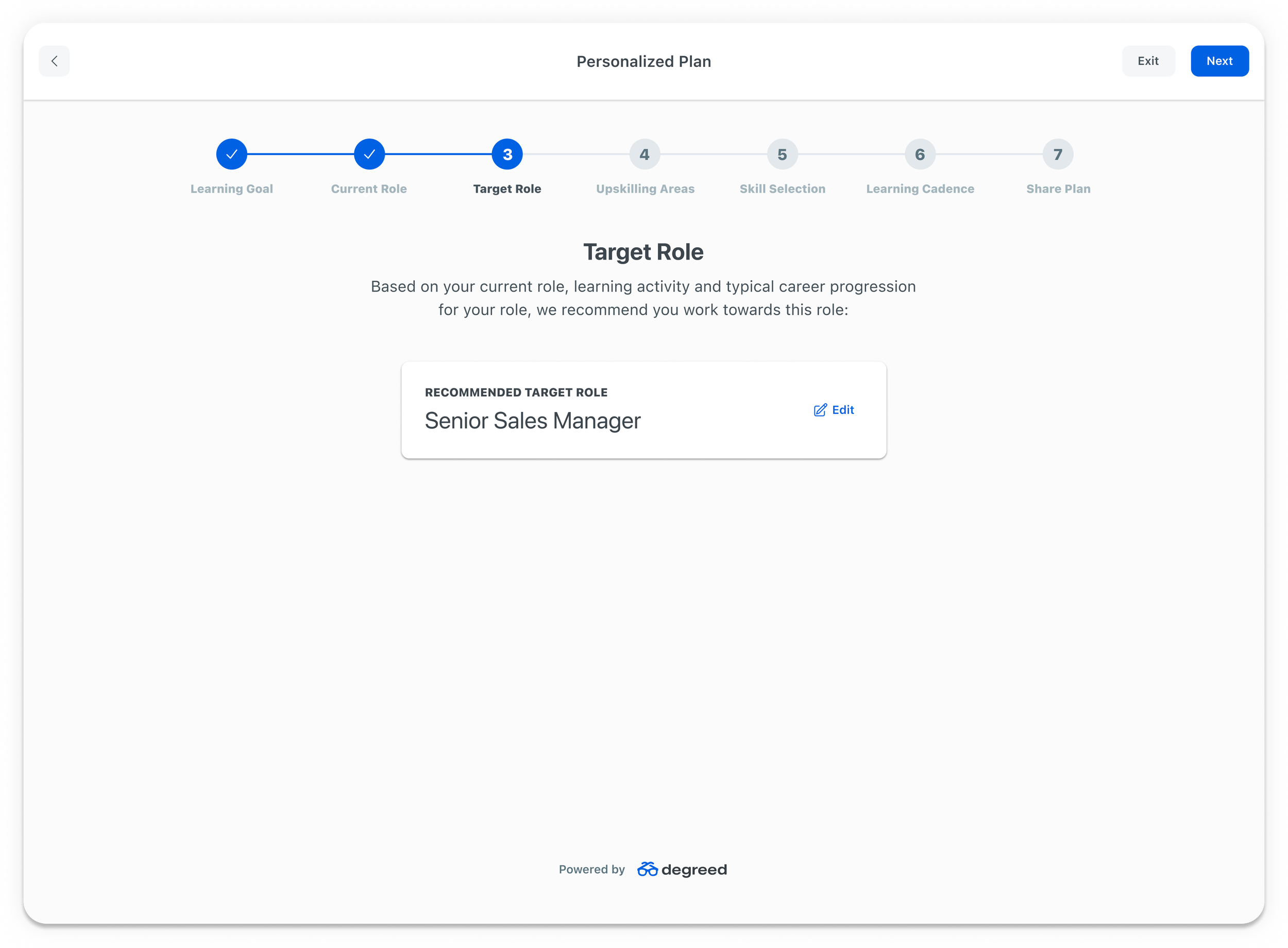Select the Skill Selection step label

coord(782,189)
